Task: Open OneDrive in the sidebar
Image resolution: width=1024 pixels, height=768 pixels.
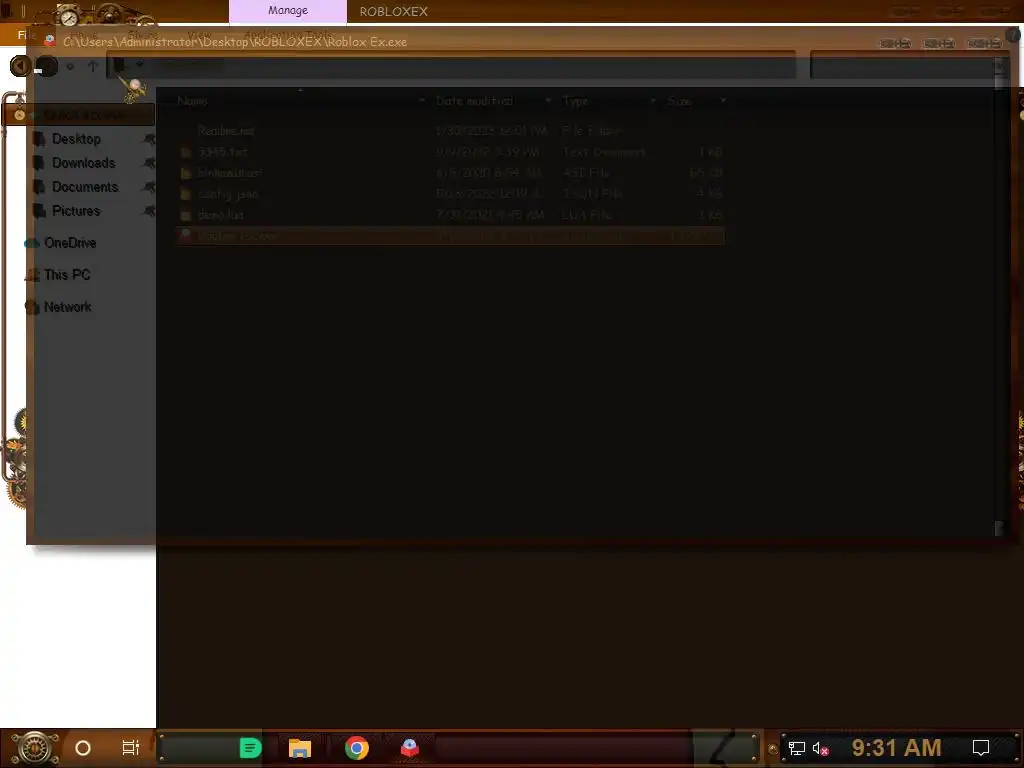Action: pyautogui.click(x=70, y=243)
